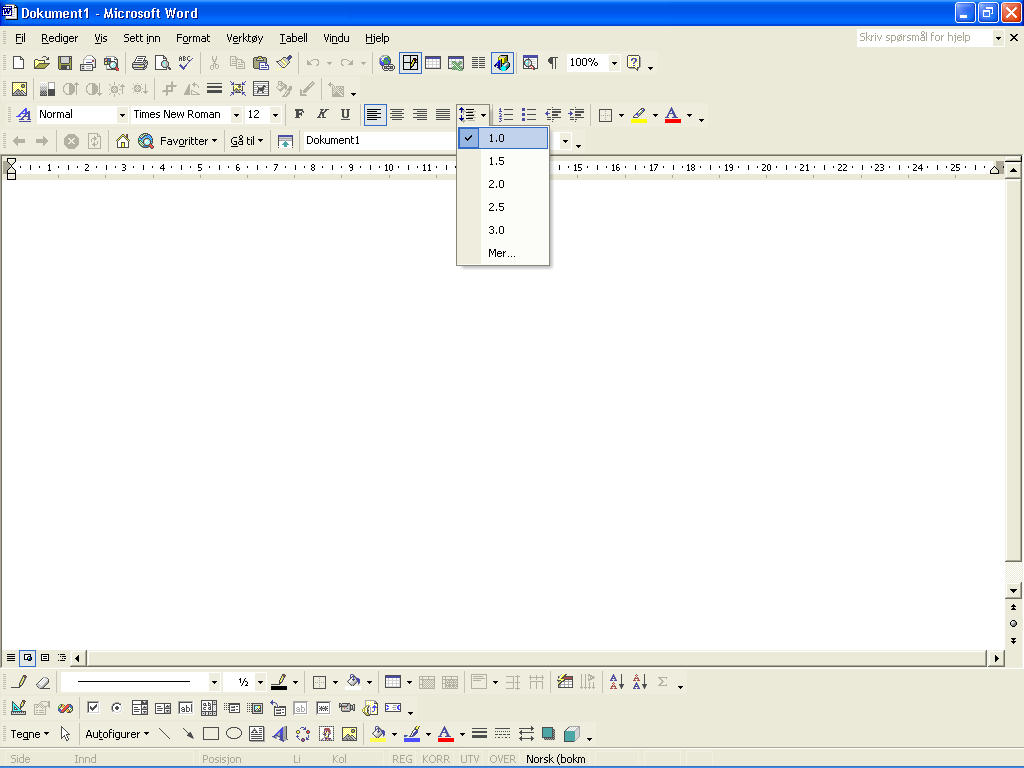Expand line spacing dropdown arrow
This screenshot has width=1024, height=768.
tap(483, 115)
